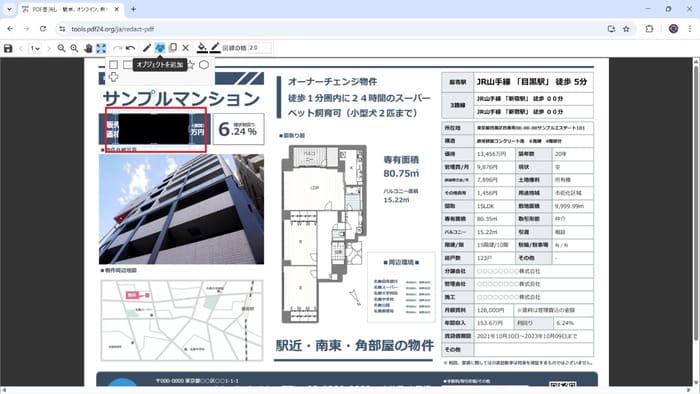Click the 80.75㎡ area value
Screen dimensions: 700x394
[401, 173]
